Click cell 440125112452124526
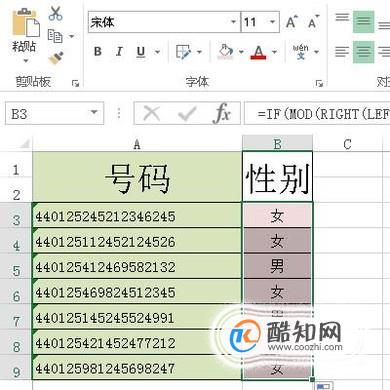 pos(137,241)
